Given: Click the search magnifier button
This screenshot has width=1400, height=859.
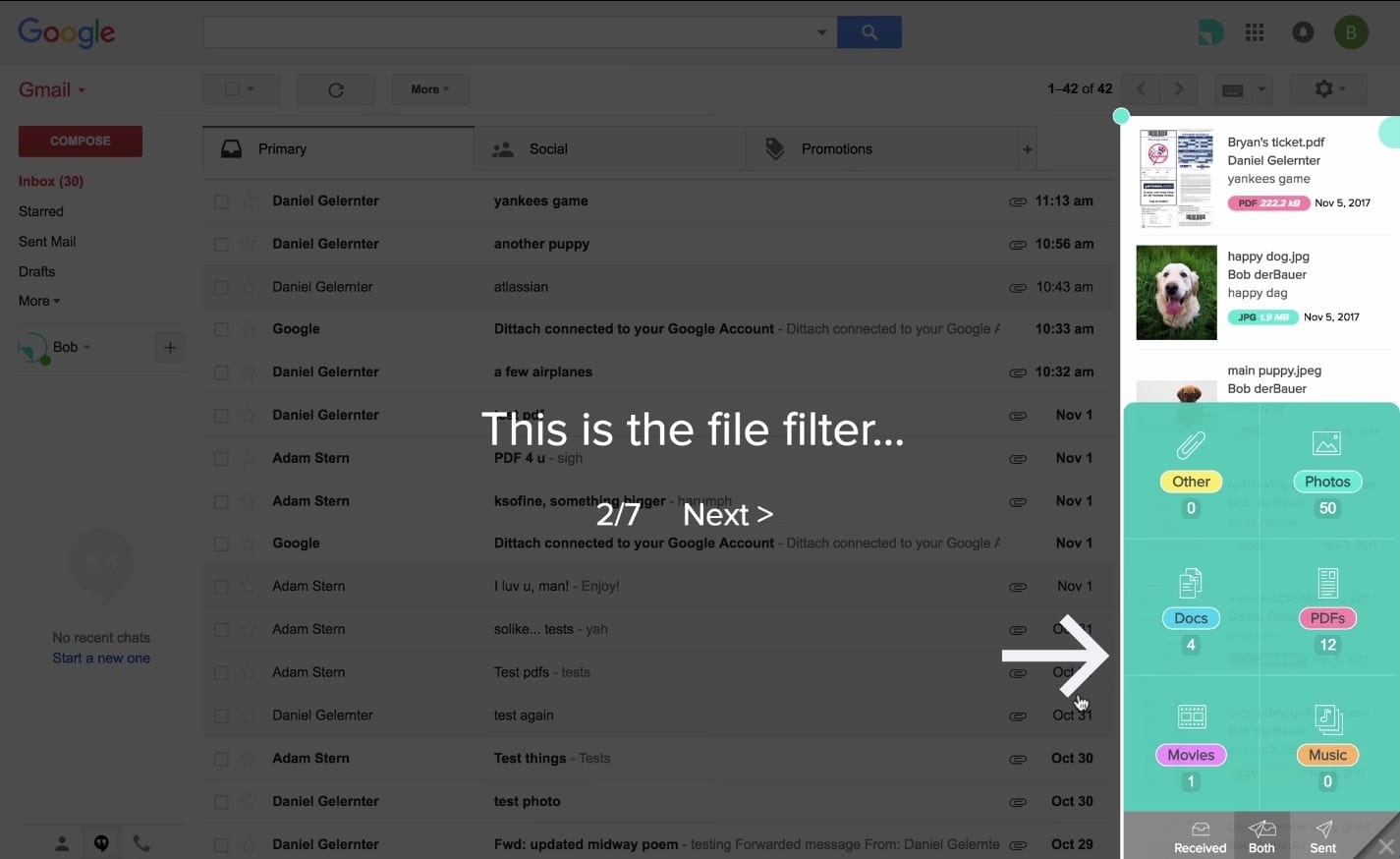Looking at the screenshot, I should [x=869, y=32].
